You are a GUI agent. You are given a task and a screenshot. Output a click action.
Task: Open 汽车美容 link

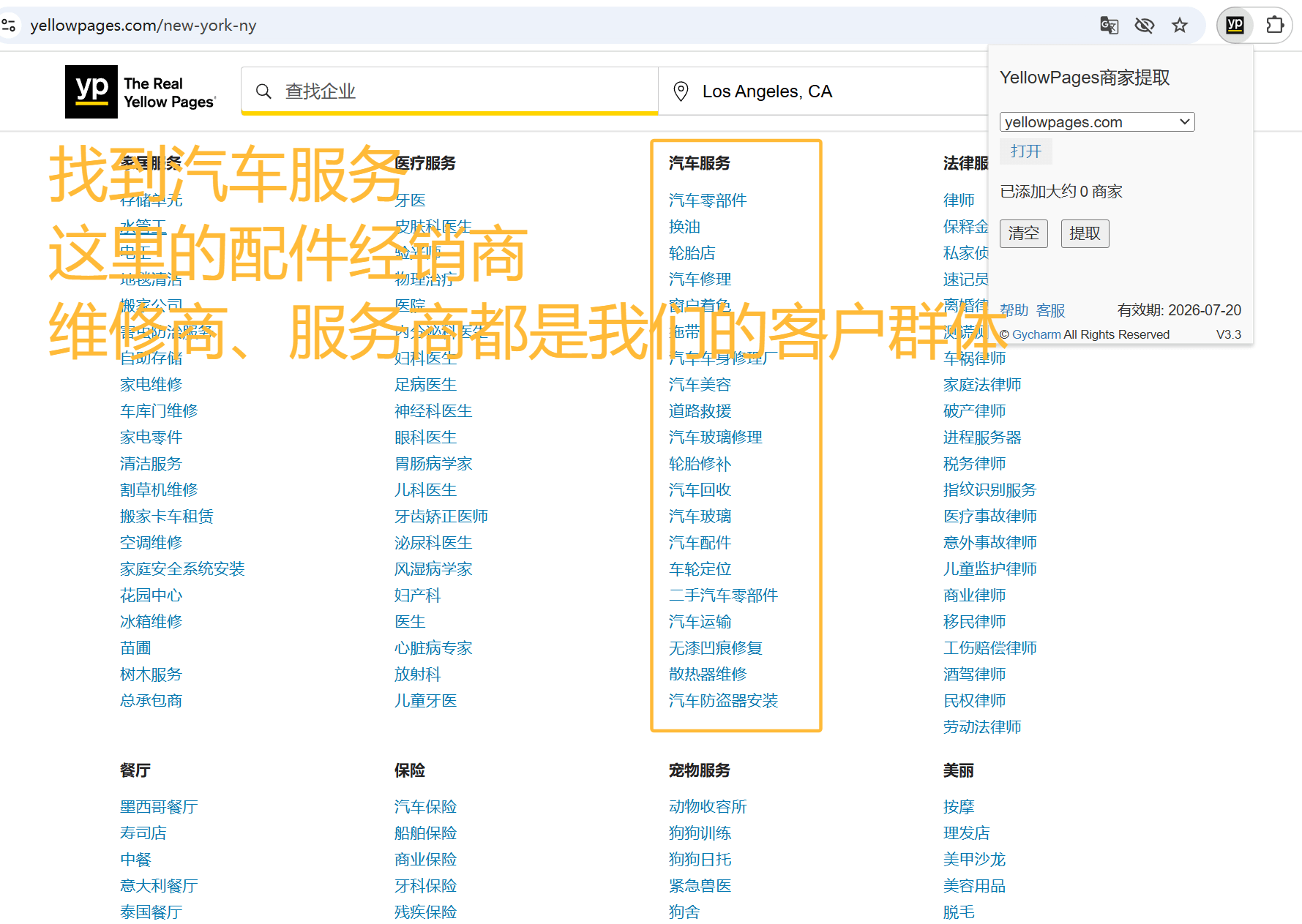tap(700, 385)
